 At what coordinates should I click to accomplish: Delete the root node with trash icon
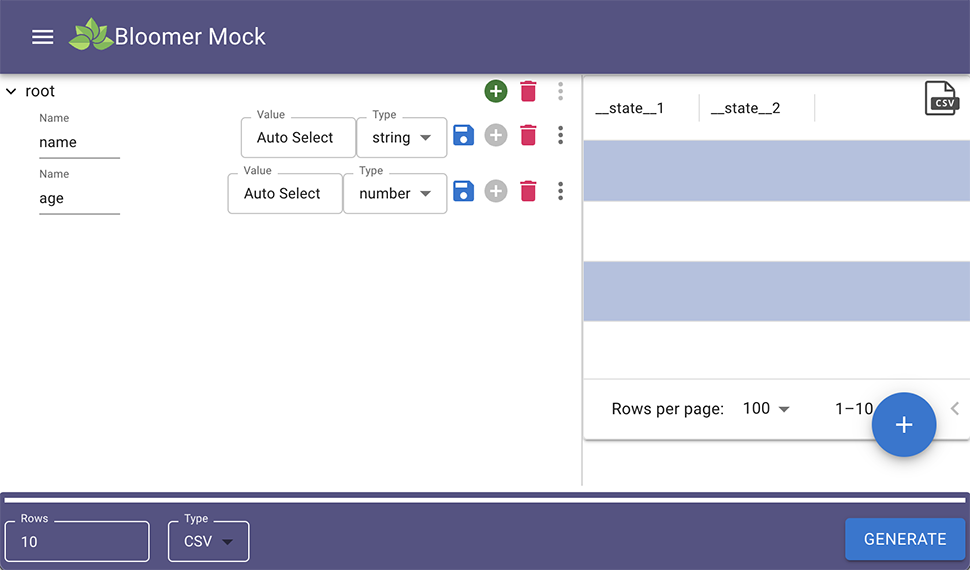coord(528,92)
